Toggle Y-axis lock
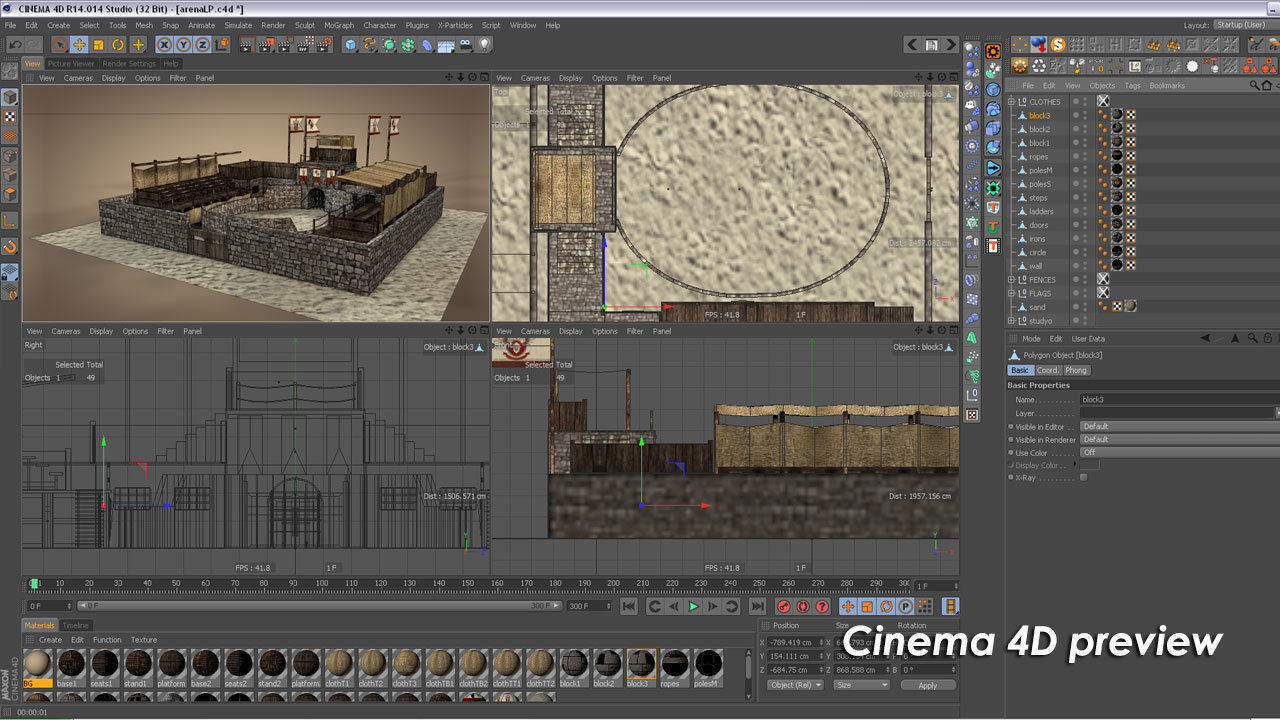 coord(184,45)
